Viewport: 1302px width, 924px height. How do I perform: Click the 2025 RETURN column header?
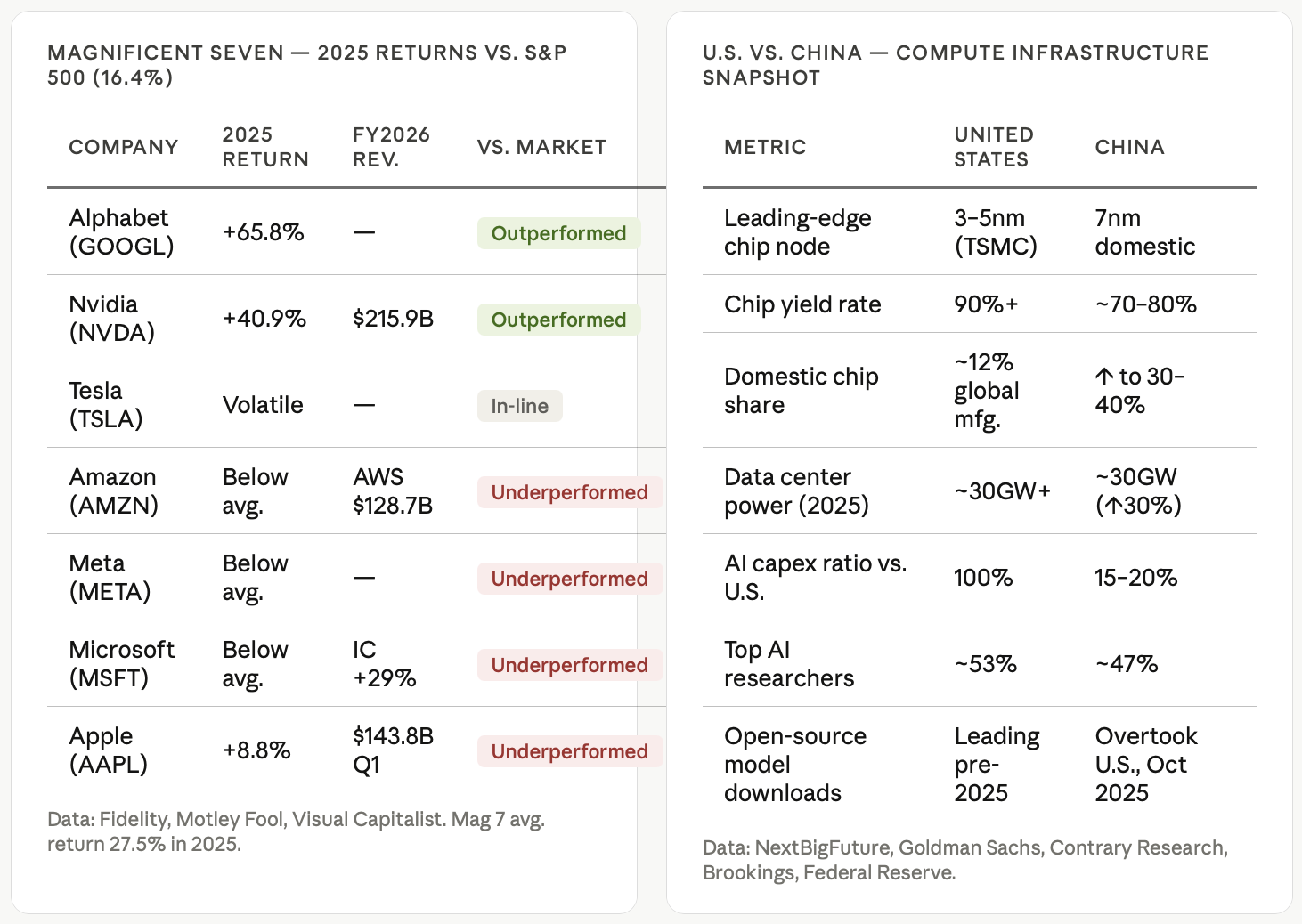coord(265,147)
